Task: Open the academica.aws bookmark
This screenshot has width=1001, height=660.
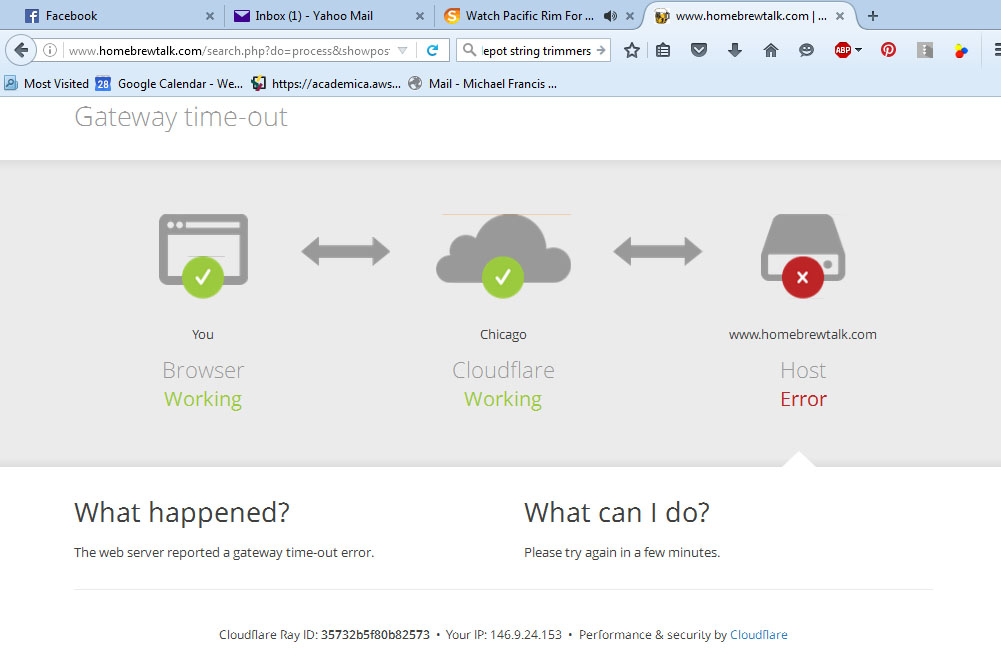Action: pos(326,84)
